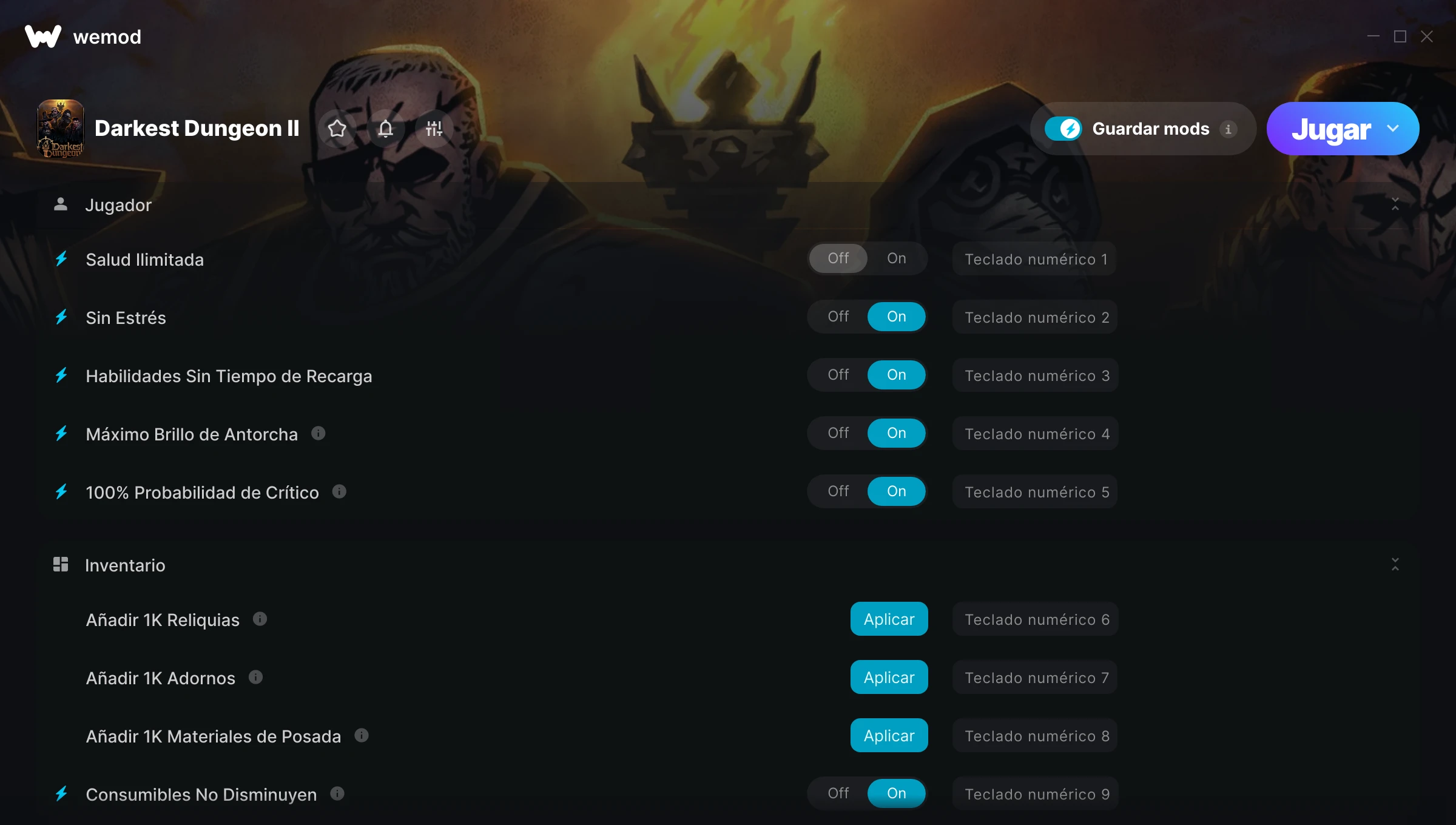The height and width of the screenshot is (825, 1456).
Task: Click the WeMod logo icon
Action: point(43,36)
